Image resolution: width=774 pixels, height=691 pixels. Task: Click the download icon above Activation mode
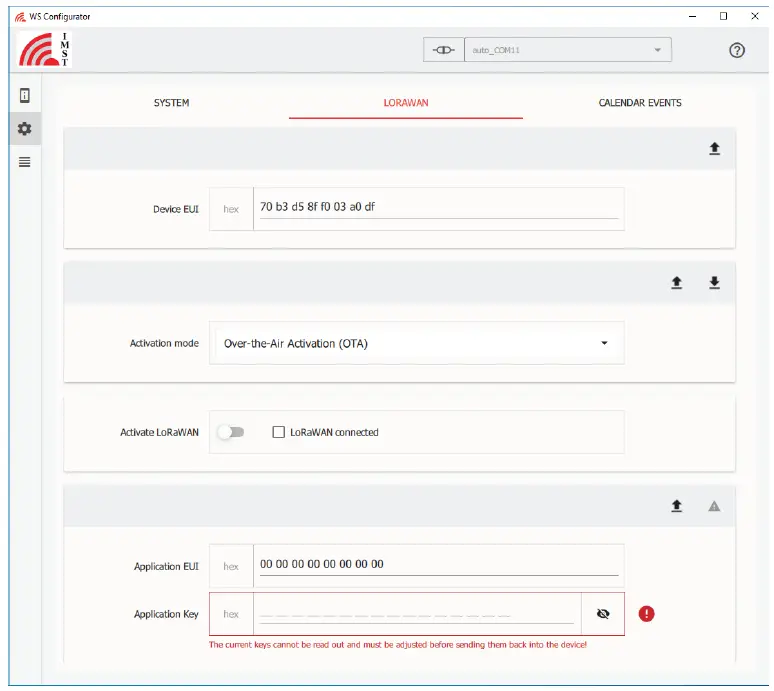point(714,283)
